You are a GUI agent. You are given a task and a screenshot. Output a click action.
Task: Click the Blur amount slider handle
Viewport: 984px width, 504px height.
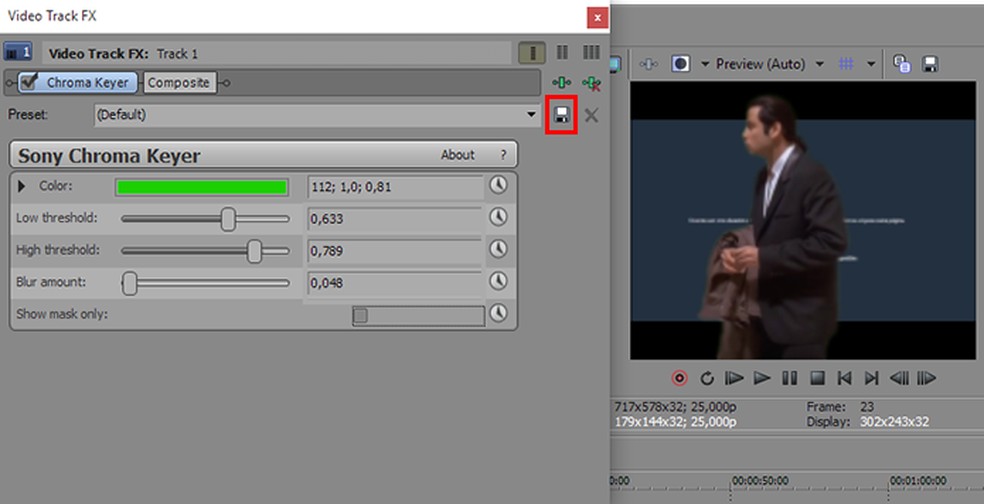pos(129,283)
